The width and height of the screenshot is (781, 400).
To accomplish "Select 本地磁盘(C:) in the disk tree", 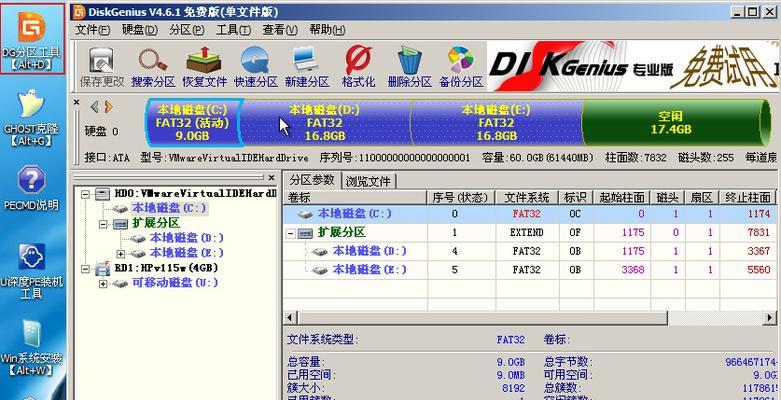I will (x=169, y=208).
